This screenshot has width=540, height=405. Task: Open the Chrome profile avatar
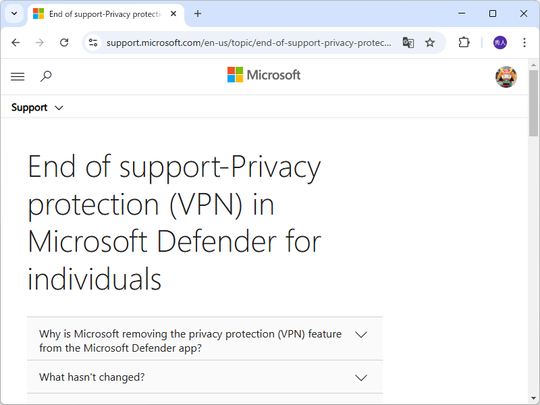pyautogui.click(x=500, y=43)
